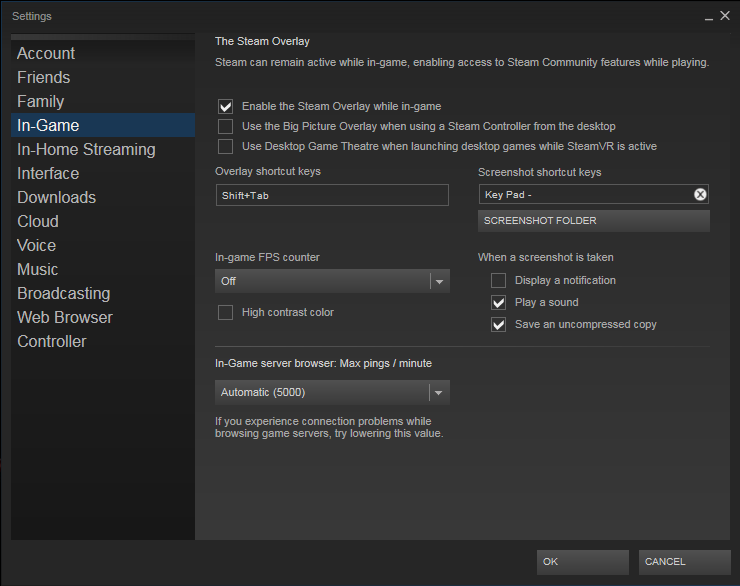The height and width of the screenshot is (586, 740).
Task: Uncheck Play a sound on screenshot
Action: point(498,303)
